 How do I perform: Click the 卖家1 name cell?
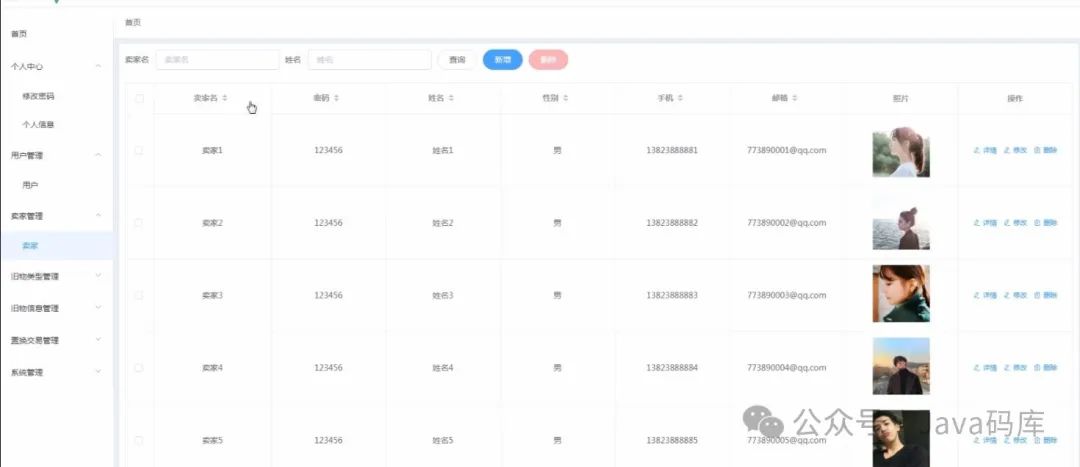pyautogui.click(x=212, y=150)
